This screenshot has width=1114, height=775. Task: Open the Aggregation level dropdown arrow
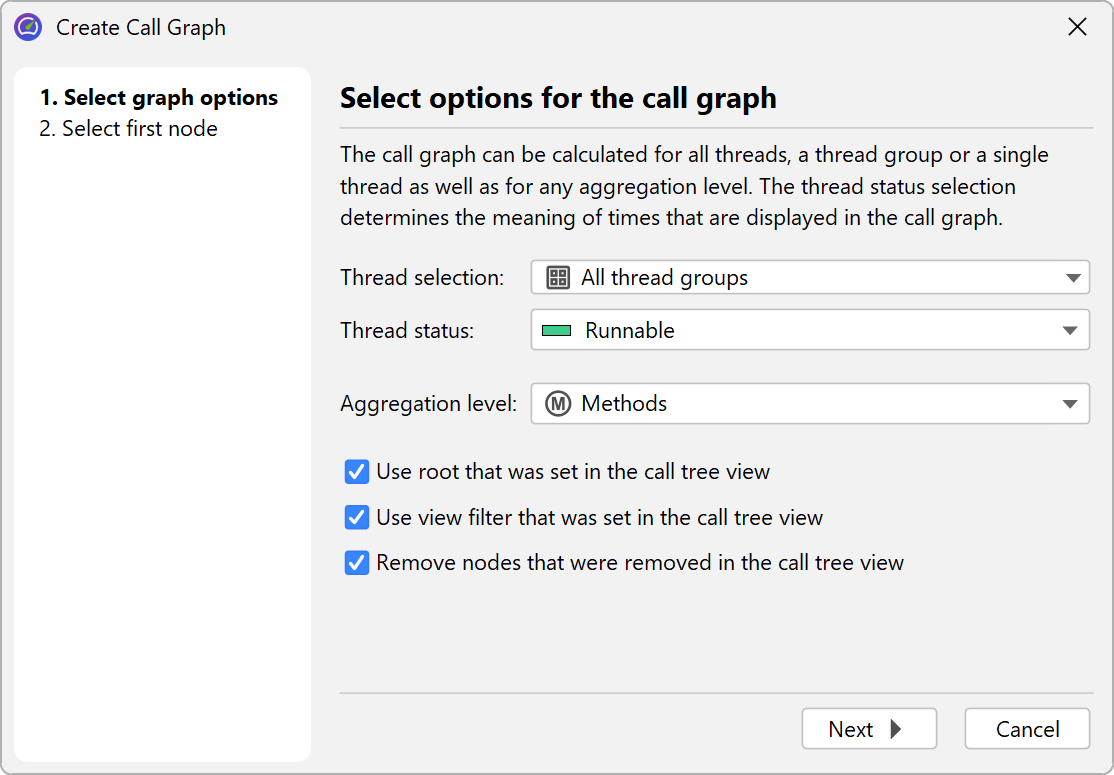pos(1071,404)
